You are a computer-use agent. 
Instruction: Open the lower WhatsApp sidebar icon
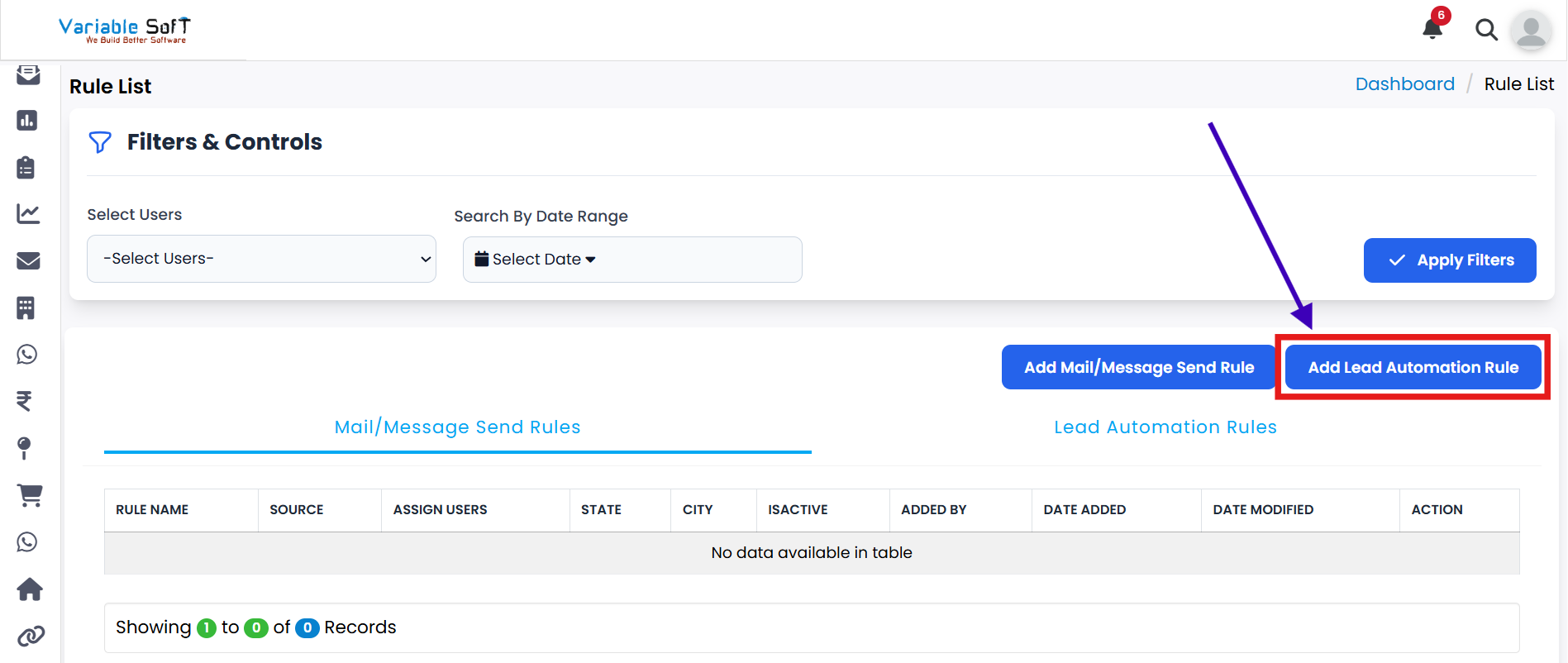[x=27, y=542]
